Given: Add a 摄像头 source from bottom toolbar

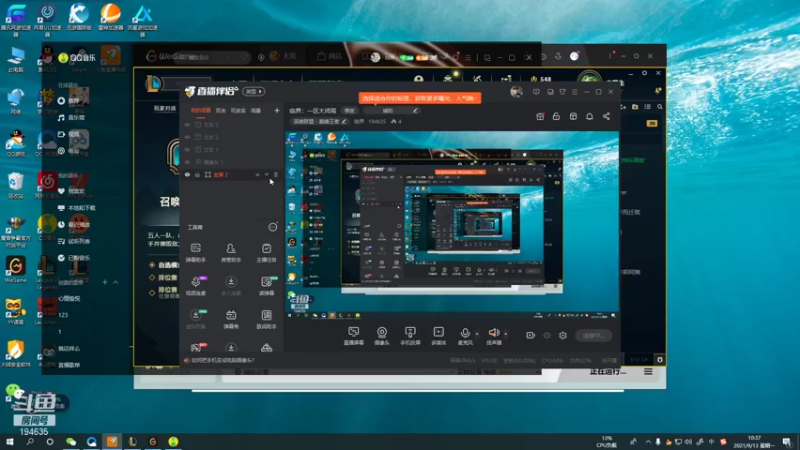Looking at the screenshot, I should click(382, 336).
